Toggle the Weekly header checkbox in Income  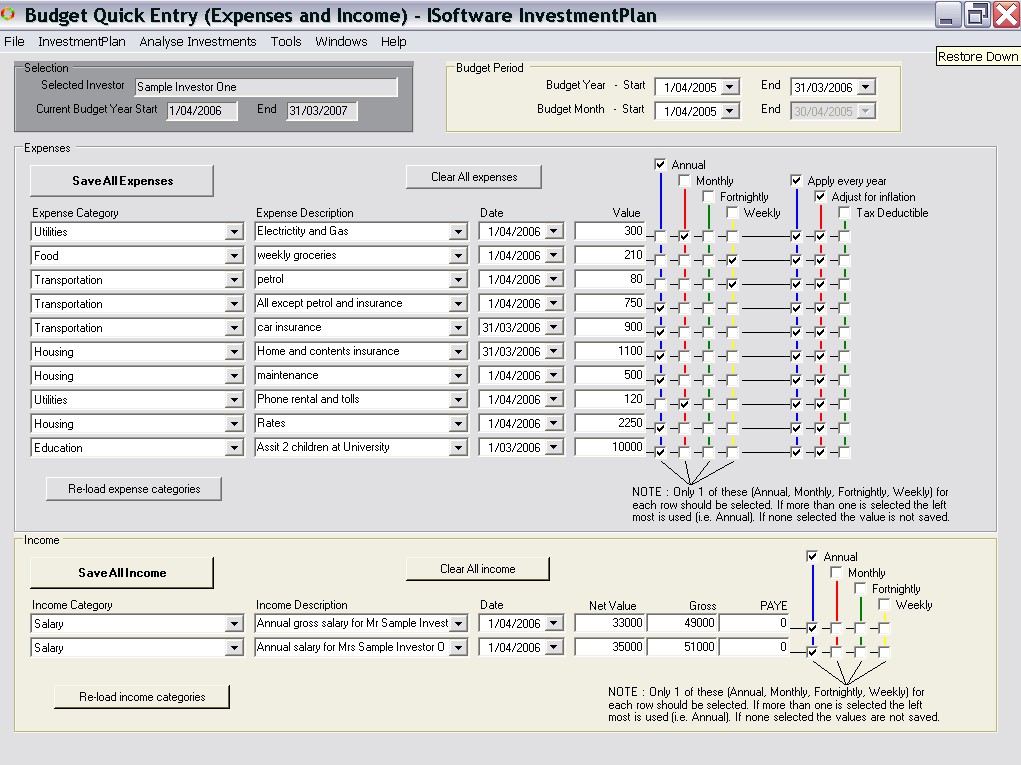pos(884,604)
